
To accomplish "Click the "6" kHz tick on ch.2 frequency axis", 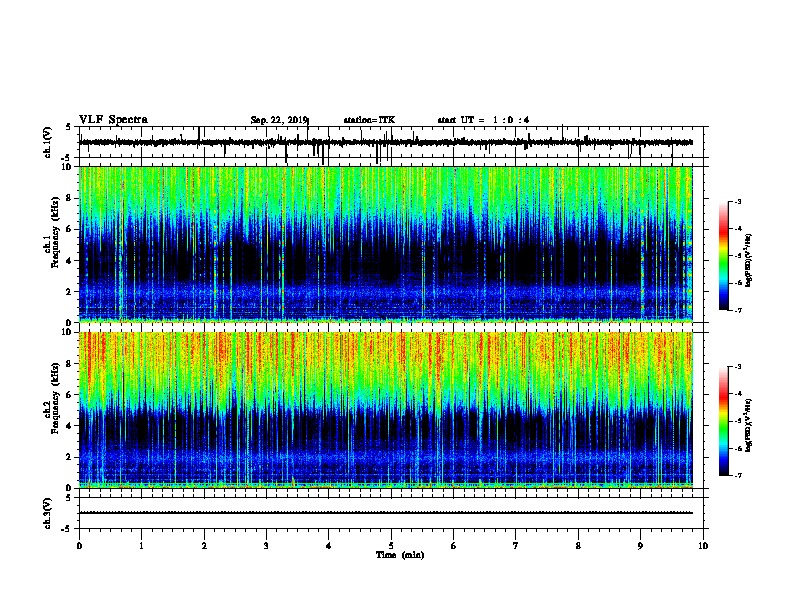I will 69,394.
